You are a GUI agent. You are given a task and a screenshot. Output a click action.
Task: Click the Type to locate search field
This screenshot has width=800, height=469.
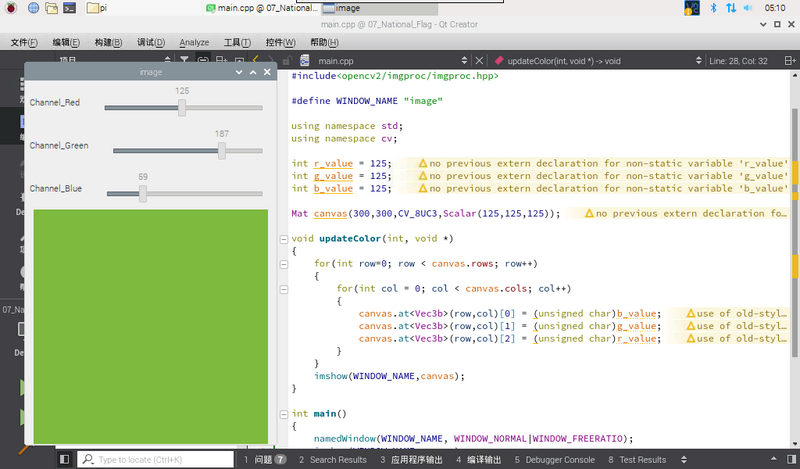tap(156, 459)
